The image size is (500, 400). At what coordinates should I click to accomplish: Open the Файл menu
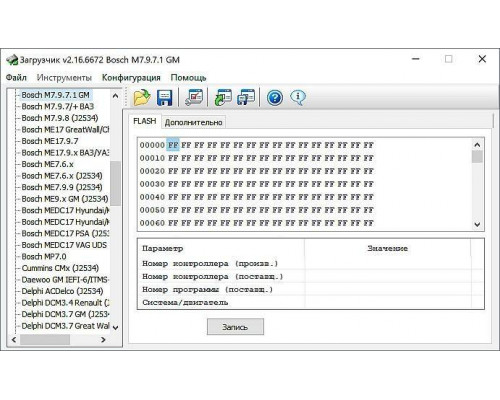[16, 78]
